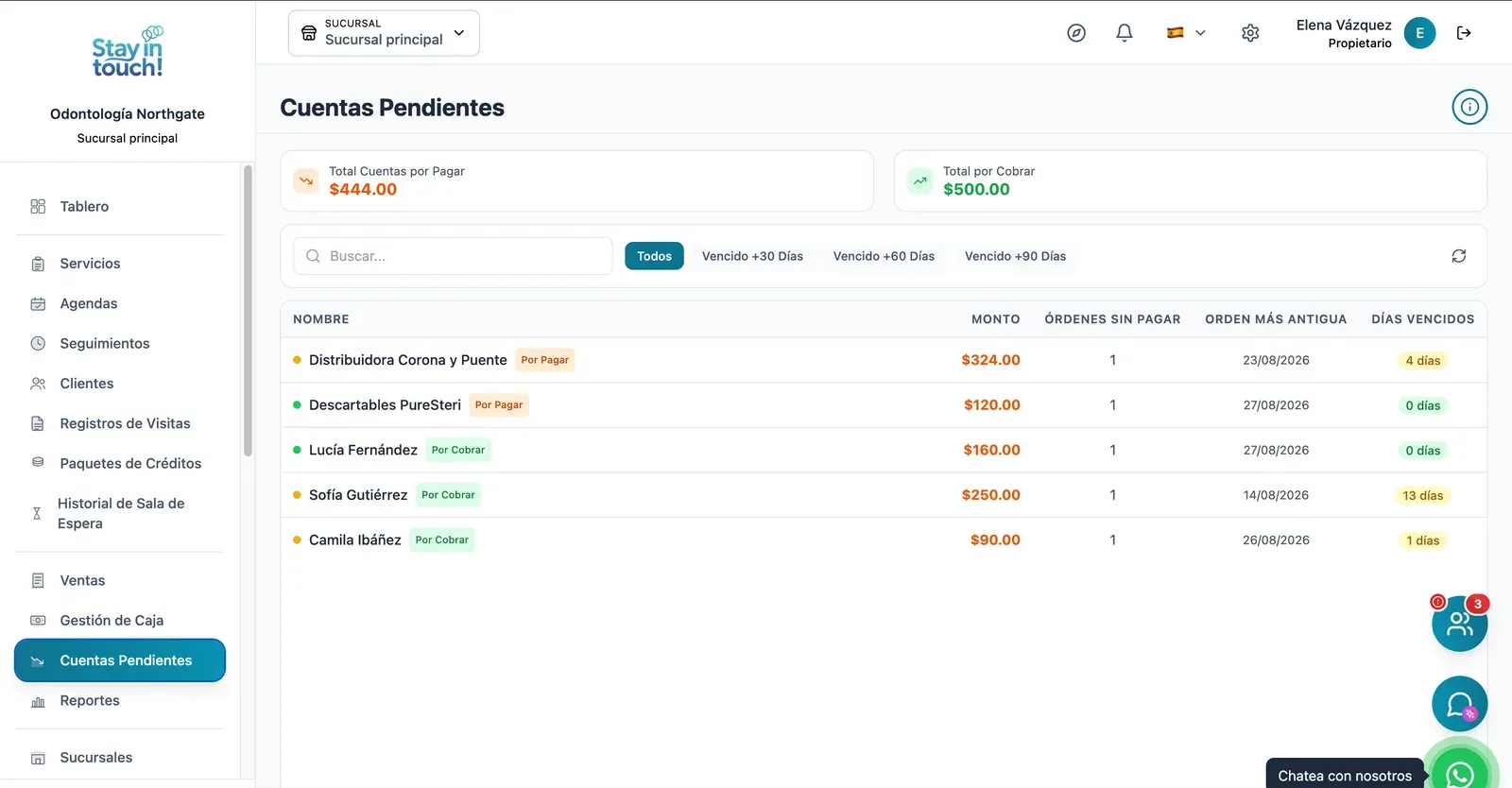This screenshot has width=1512, height=788.
Task: Refresh the pending accounts list
Action: coord(1459,256)
